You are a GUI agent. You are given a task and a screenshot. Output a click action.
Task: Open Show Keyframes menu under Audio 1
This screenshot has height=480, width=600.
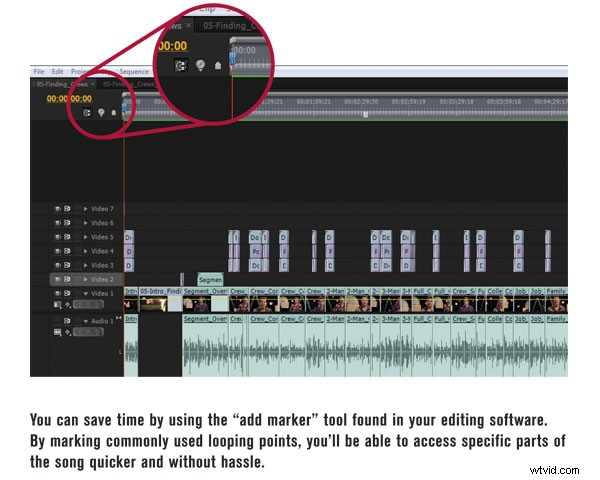coord(68,332)
